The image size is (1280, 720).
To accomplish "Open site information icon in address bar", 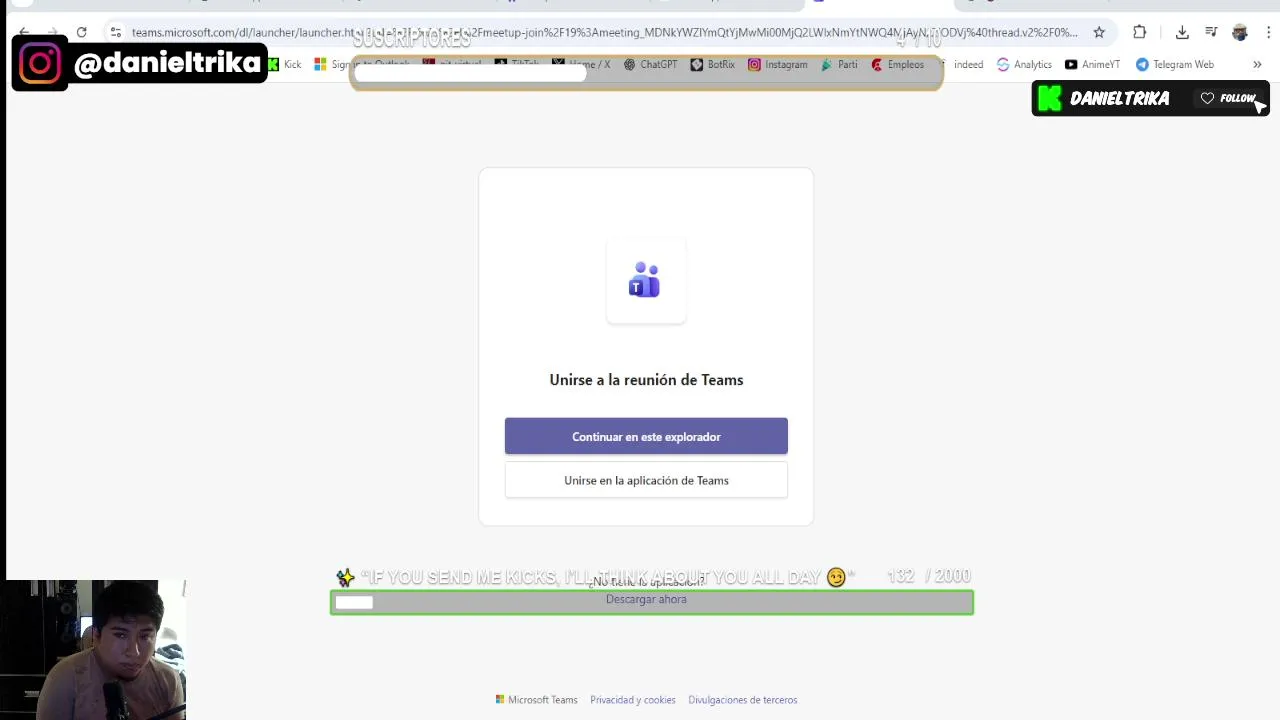I will (x=116, y=32).
